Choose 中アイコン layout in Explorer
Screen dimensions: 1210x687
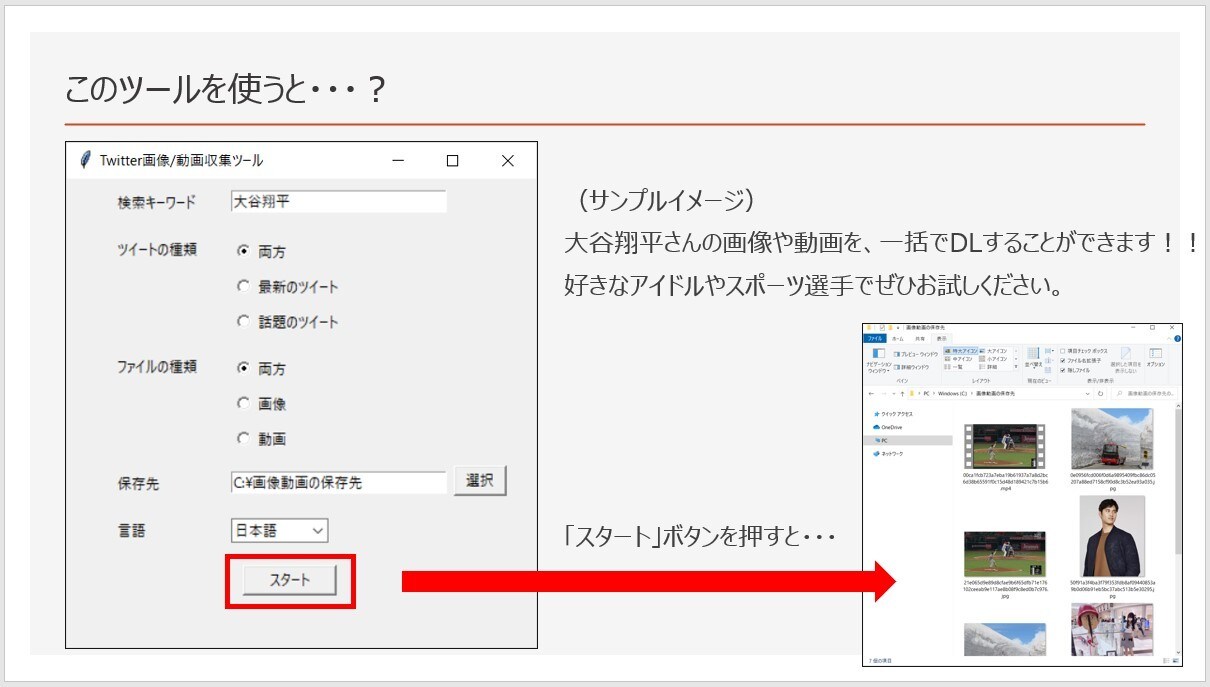point(958,359)
